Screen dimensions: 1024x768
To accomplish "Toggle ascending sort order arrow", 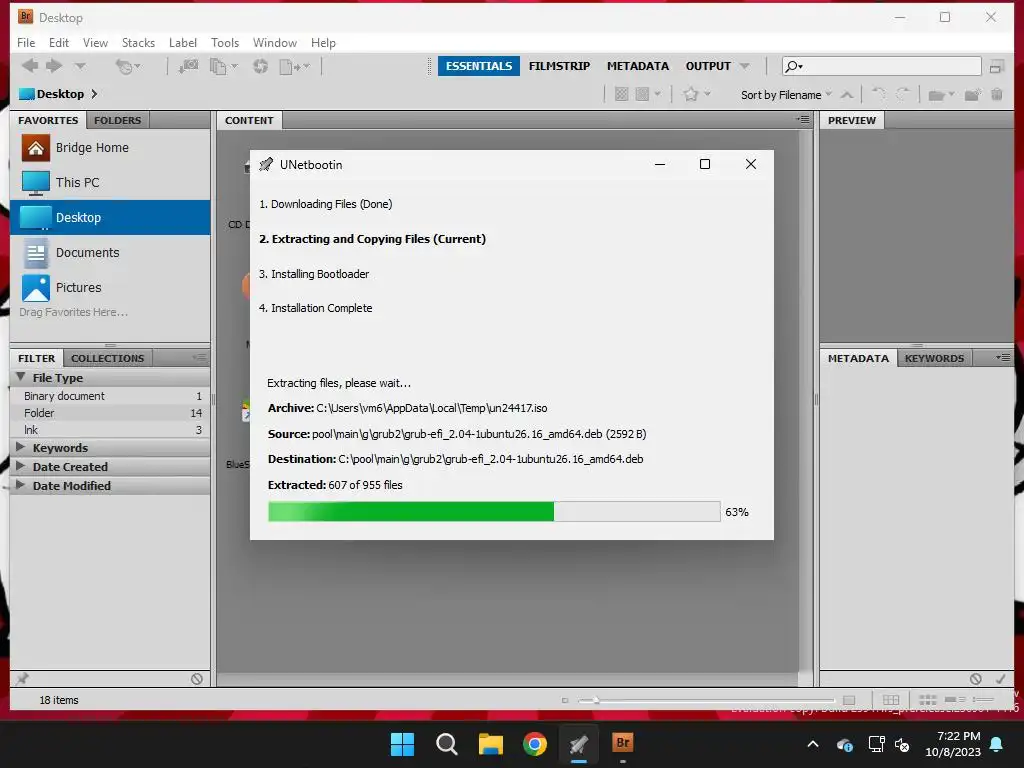I will pos(847,95).
